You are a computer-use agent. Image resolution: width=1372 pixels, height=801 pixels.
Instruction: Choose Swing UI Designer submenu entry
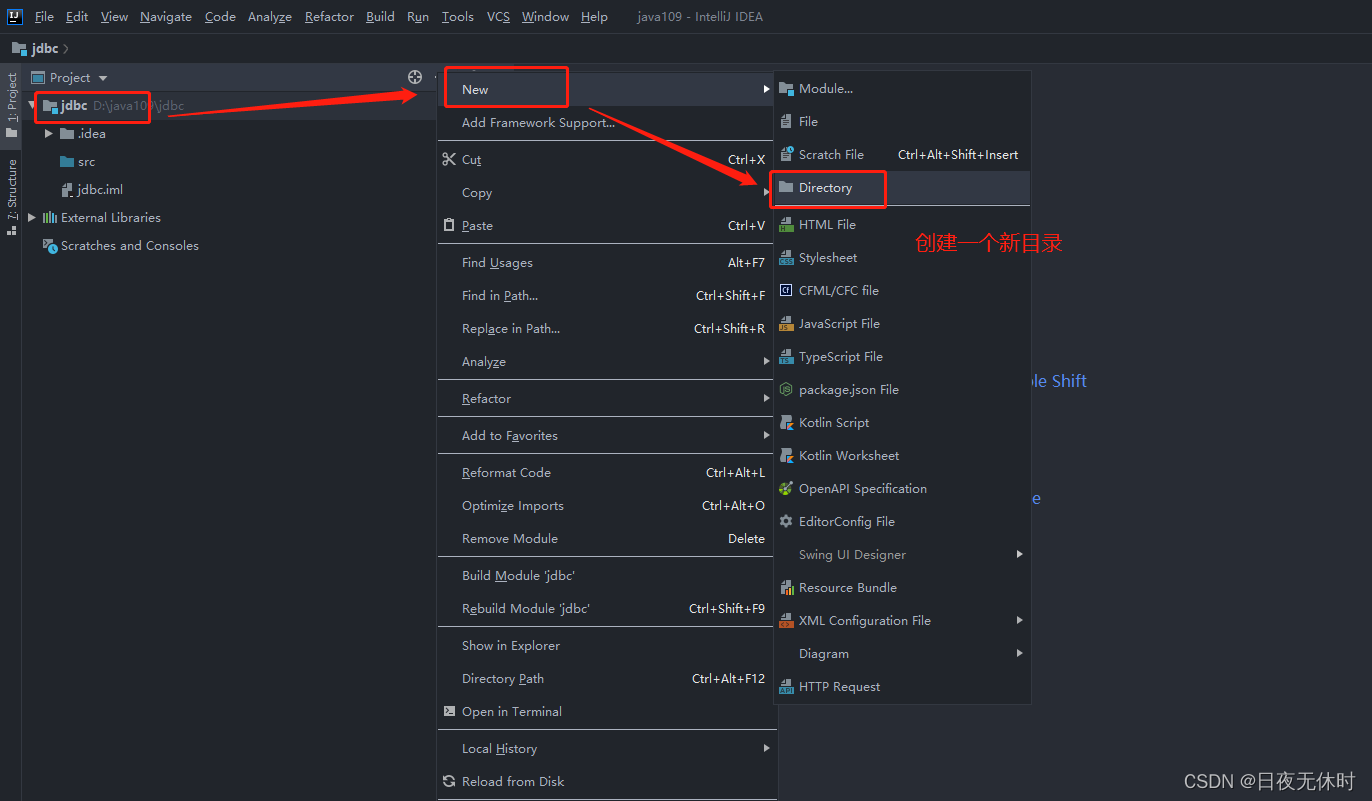pyautogui.click(x=903, y=554)
